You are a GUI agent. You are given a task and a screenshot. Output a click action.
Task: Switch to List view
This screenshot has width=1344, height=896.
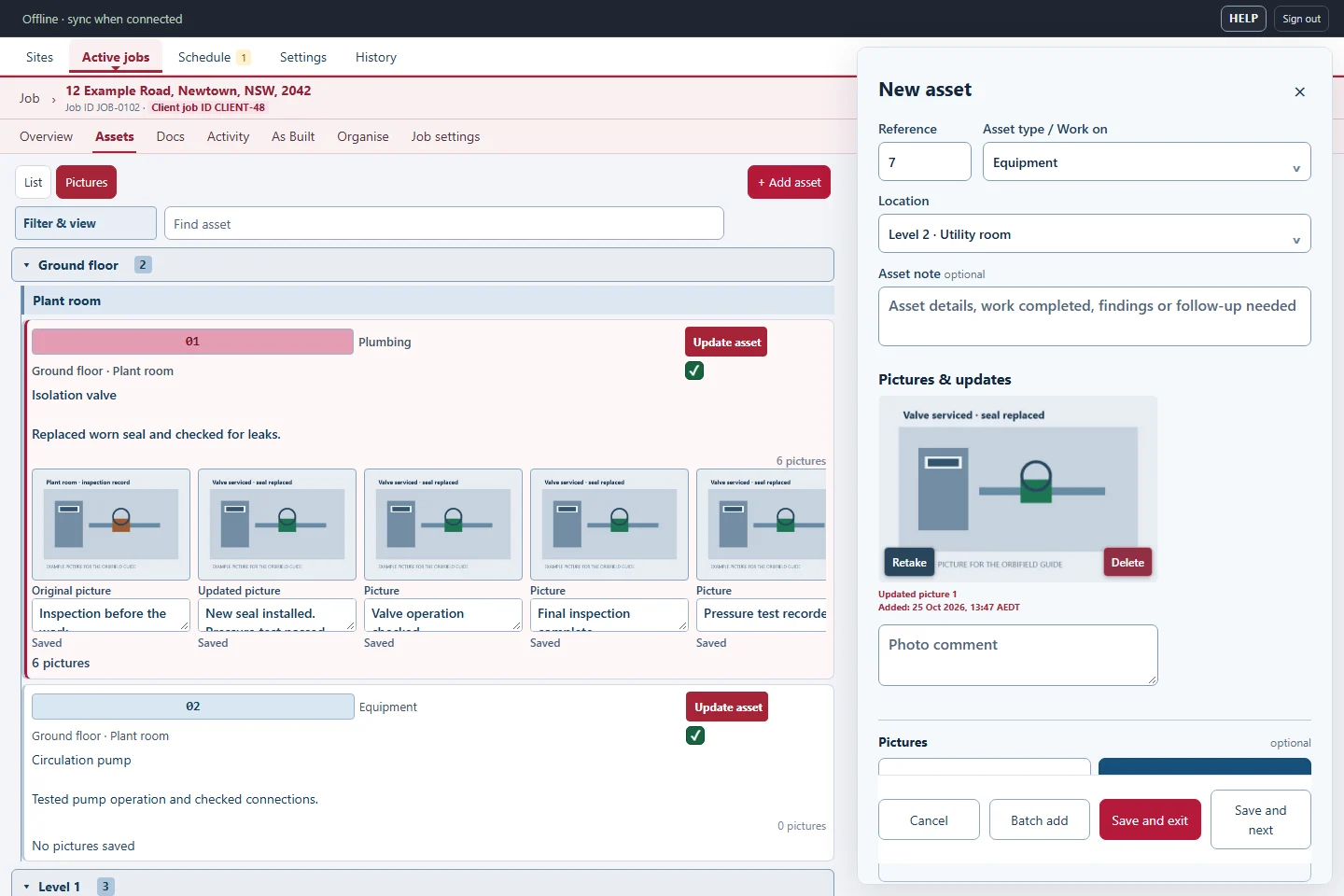[x=33, y=182]
